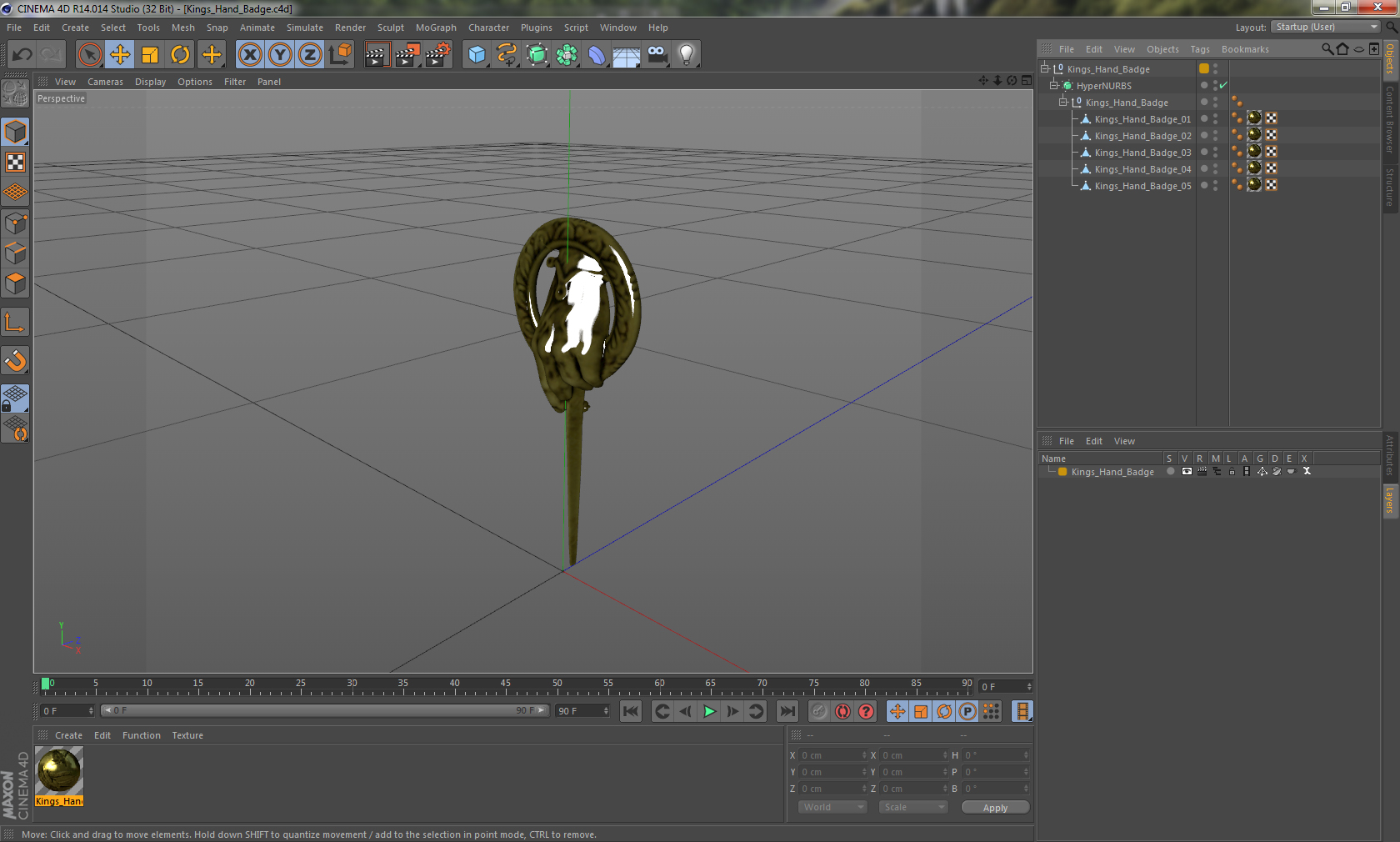Click the Make Editable icon
Screen dimensions: 1400x842
click(x=15, y=93)
